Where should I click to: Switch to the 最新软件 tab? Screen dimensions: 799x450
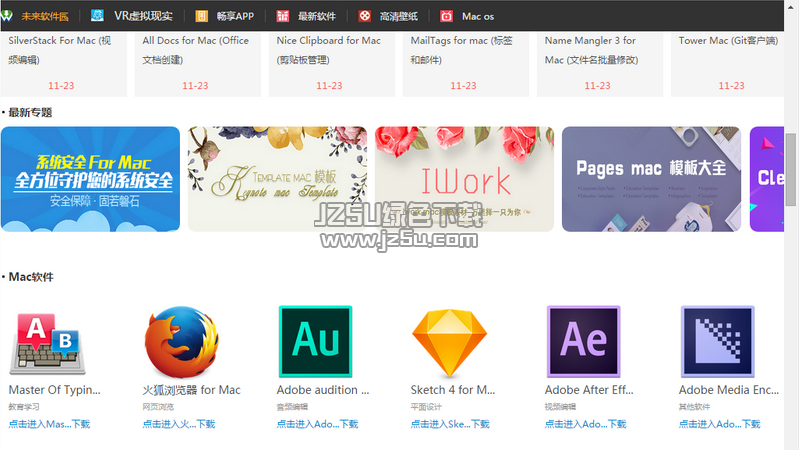coord(316,16)
